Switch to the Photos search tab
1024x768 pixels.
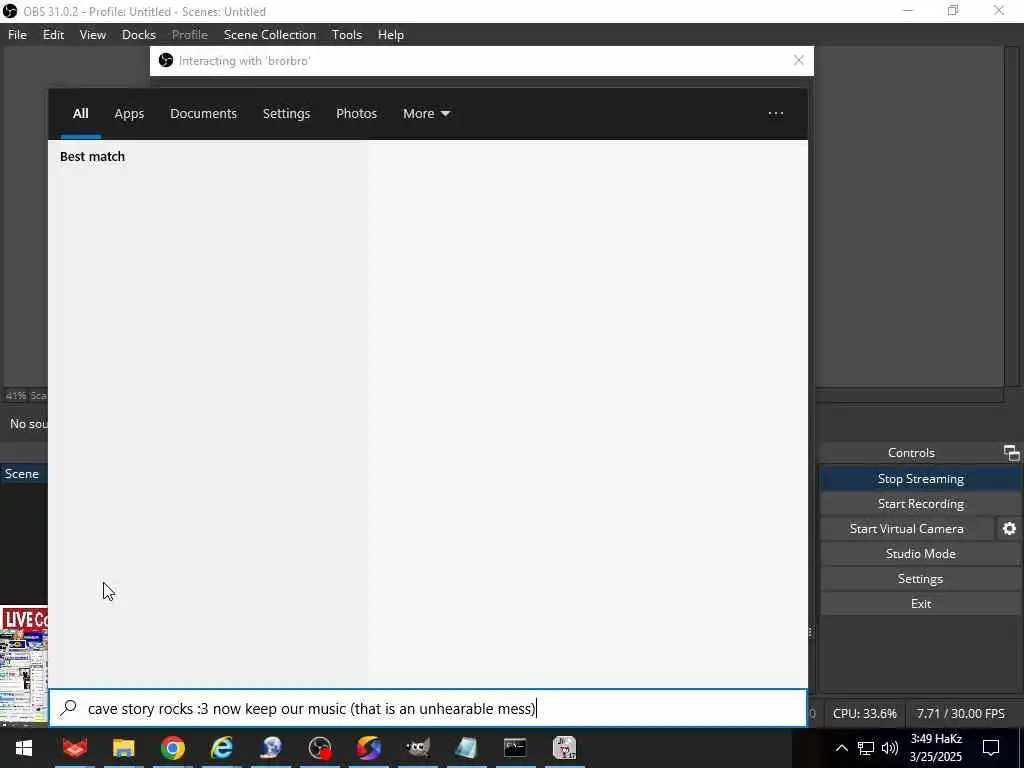click(x=357, y=114)
